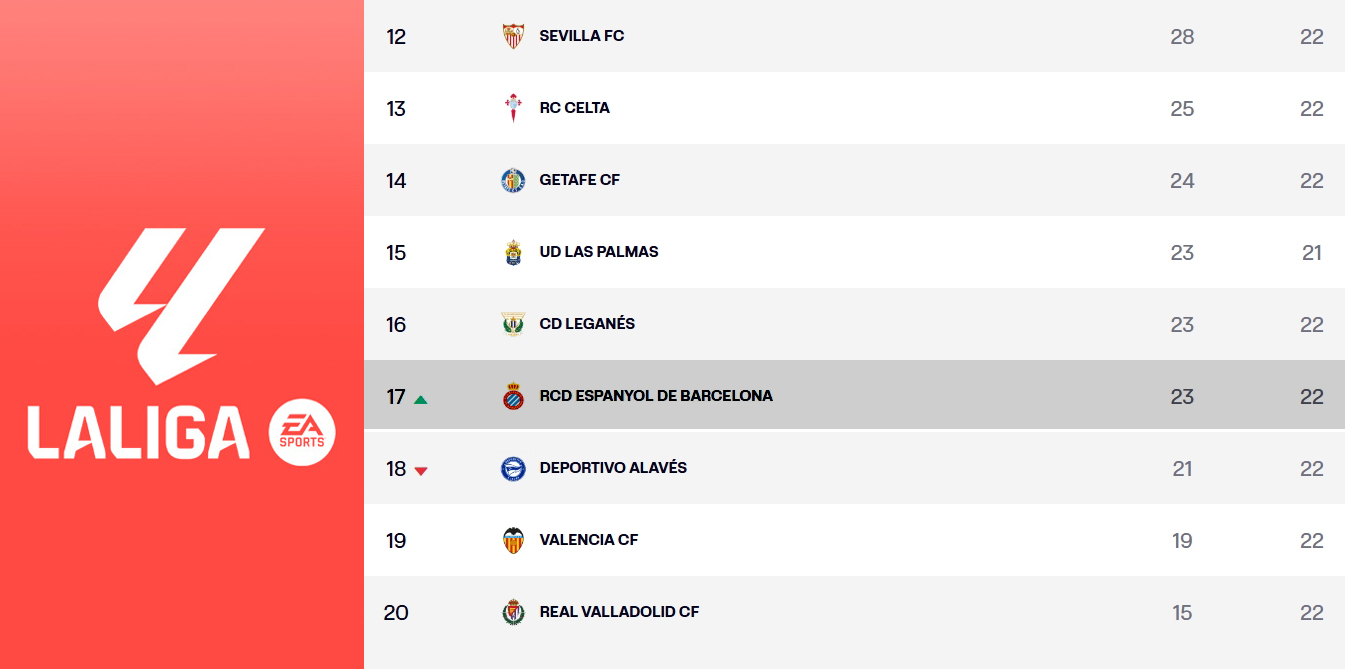The height and width of the screenshot is (669, 1345).
Task: Click the EA Sports round badge
Action: [x=302, y=432]
